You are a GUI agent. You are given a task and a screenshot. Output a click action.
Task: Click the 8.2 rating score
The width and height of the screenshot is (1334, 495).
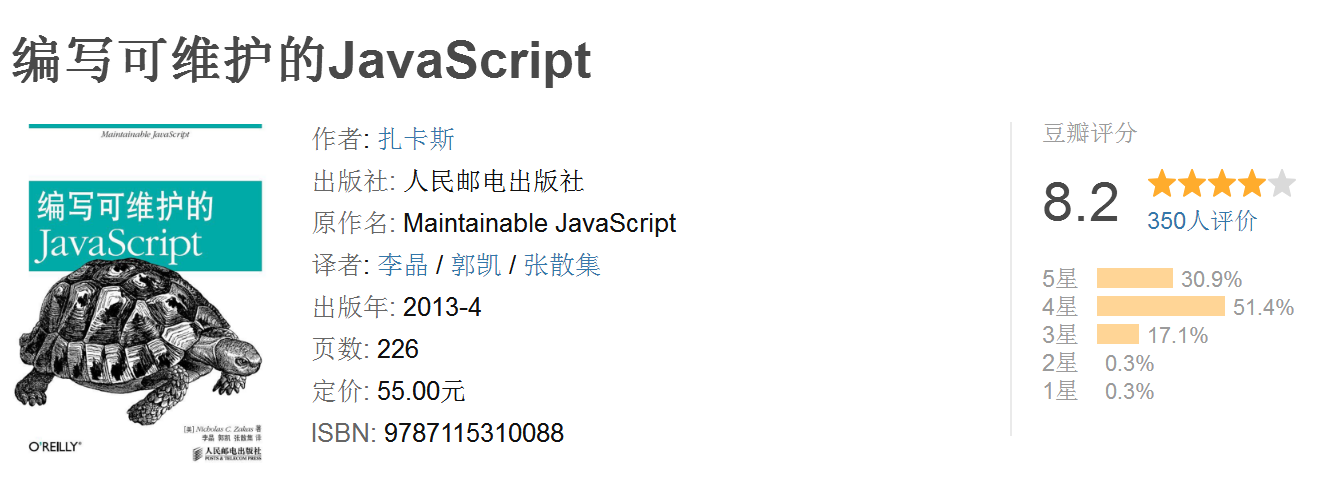click(x=1081, y=202)
